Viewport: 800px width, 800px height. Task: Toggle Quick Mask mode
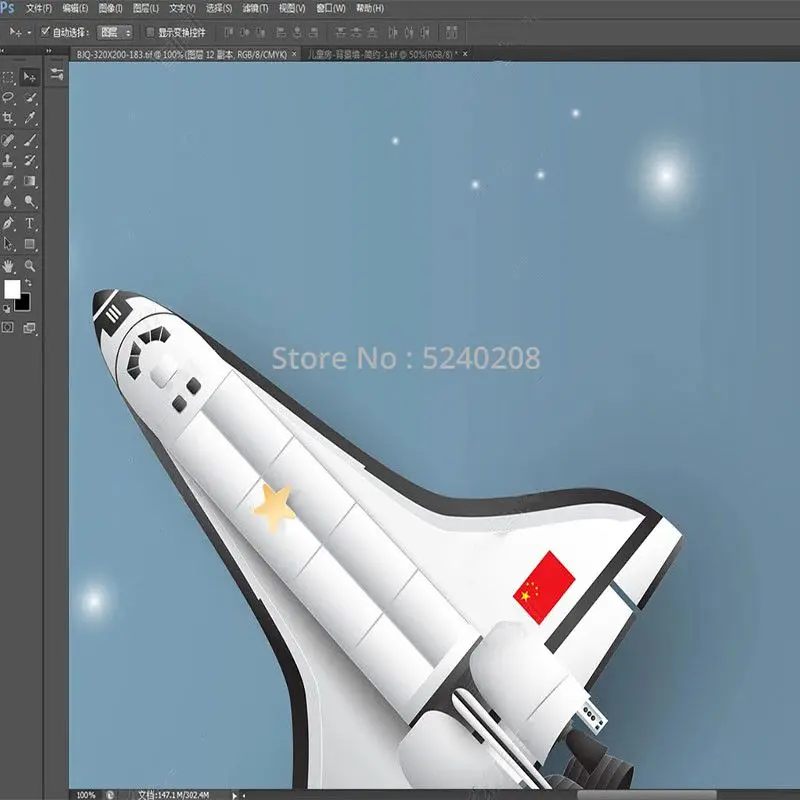pos(8,328)
